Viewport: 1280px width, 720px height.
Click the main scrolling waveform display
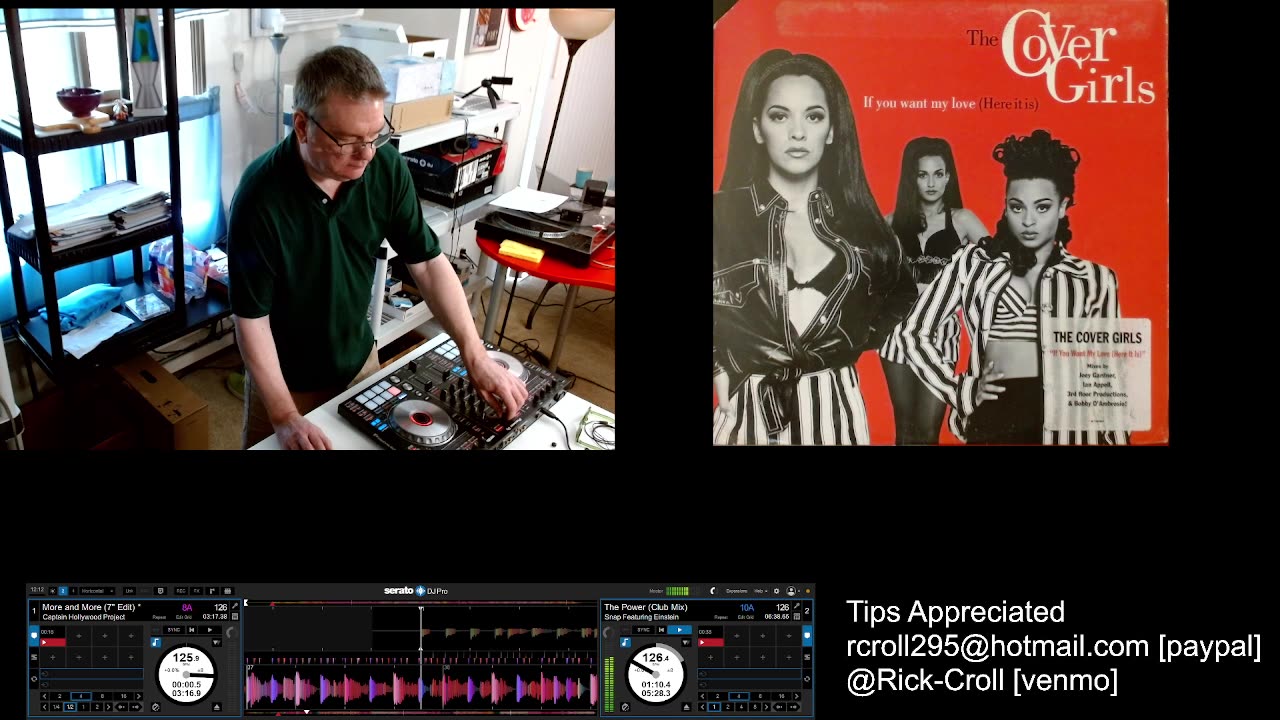421,657
